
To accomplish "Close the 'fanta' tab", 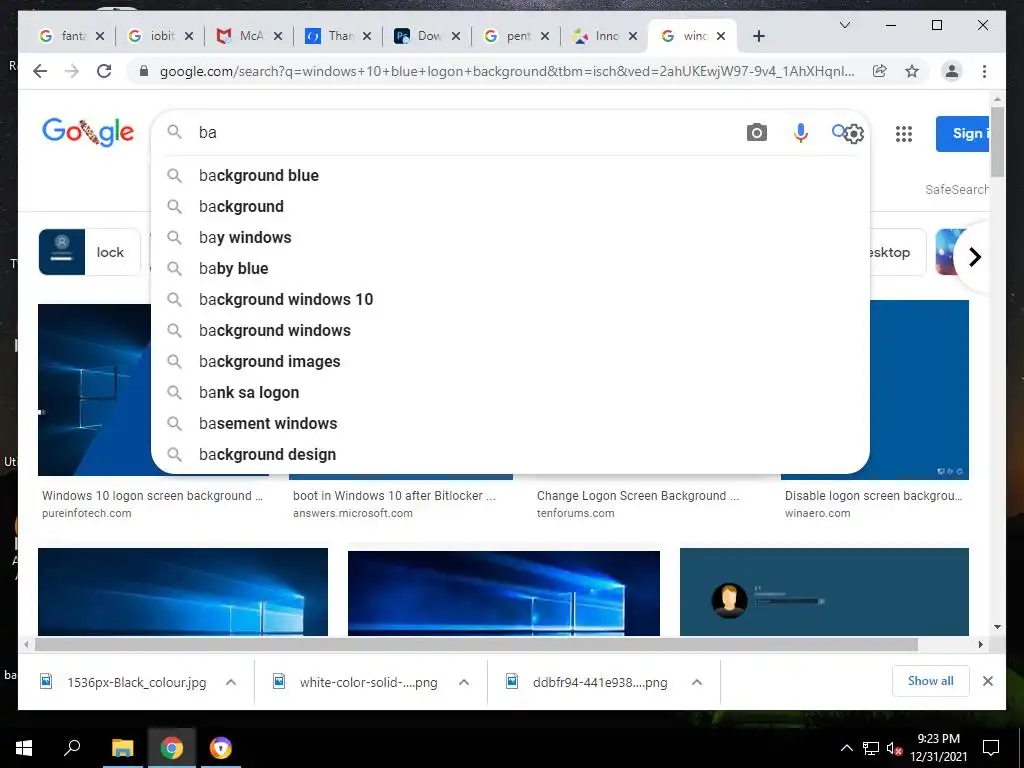I will coord(99,36).
